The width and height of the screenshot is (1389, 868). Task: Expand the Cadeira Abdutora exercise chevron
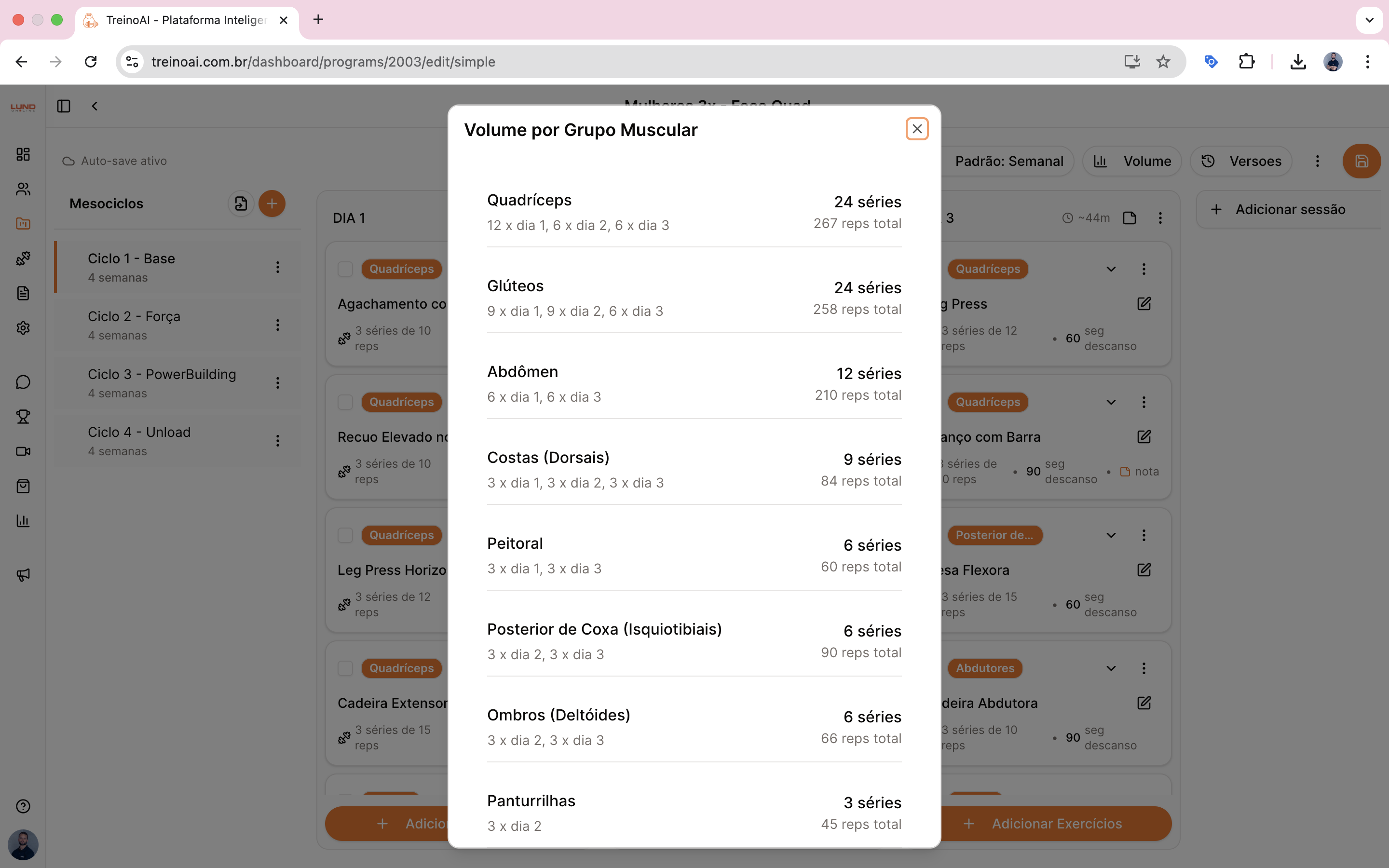tap(1111, 668)
